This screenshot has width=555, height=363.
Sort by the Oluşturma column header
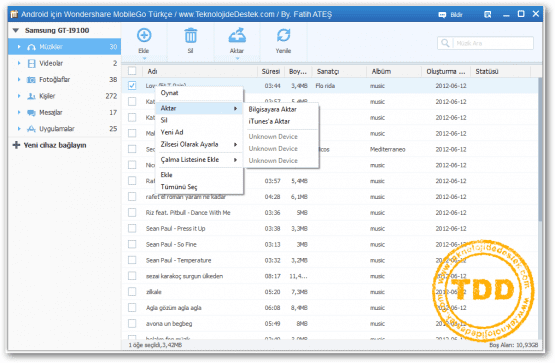(x=446, y=71)
